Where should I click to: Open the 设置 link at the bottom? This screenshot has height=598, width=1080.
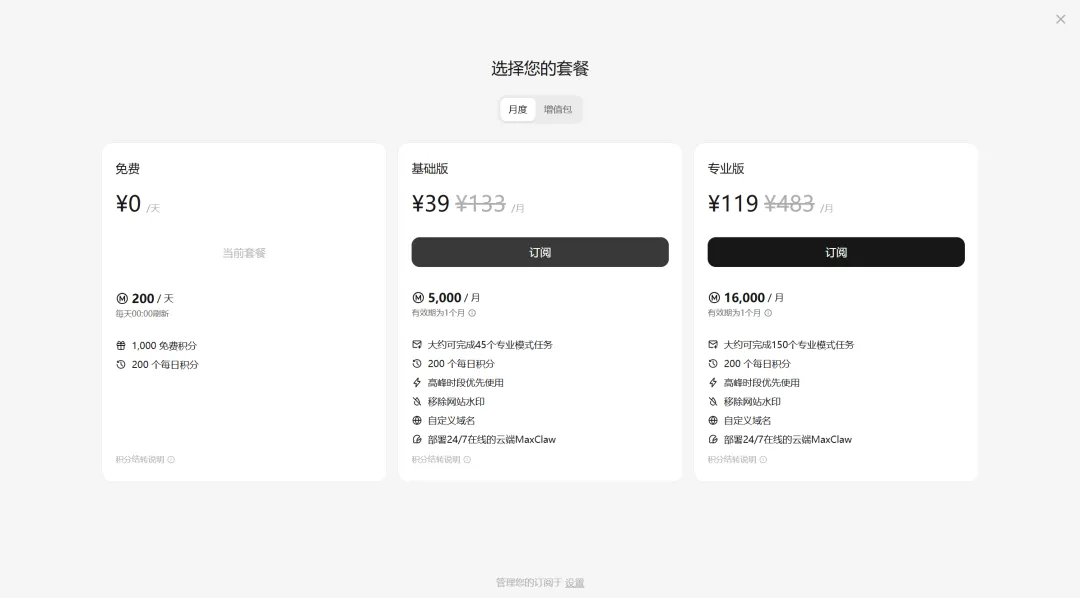click(x=574, y=583)
